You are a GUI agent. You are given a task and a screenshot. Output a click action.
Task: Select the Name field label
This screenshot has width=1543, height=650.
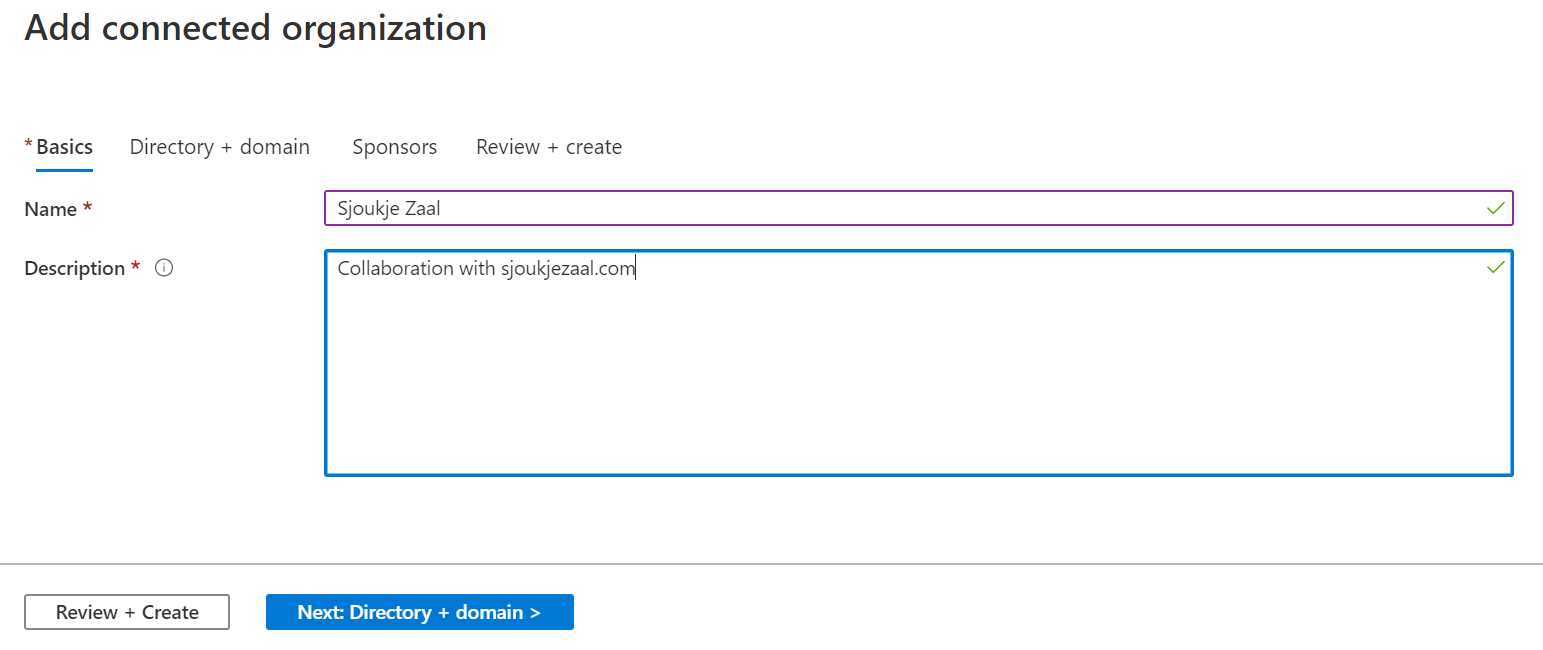51,208
